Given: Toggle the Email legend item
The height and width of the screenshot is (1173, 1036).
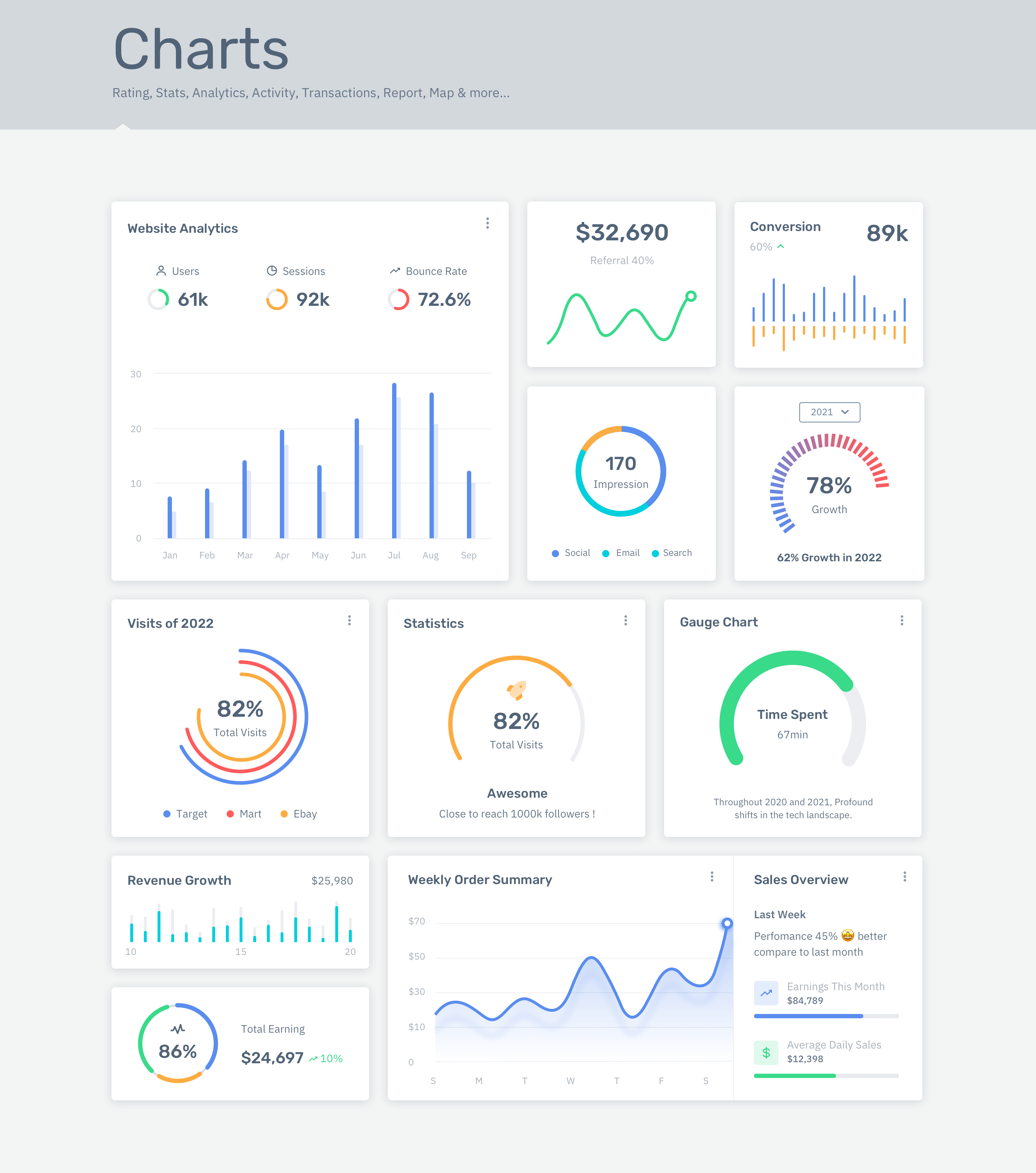Looking at the screenshot, I should pos(621,553).
